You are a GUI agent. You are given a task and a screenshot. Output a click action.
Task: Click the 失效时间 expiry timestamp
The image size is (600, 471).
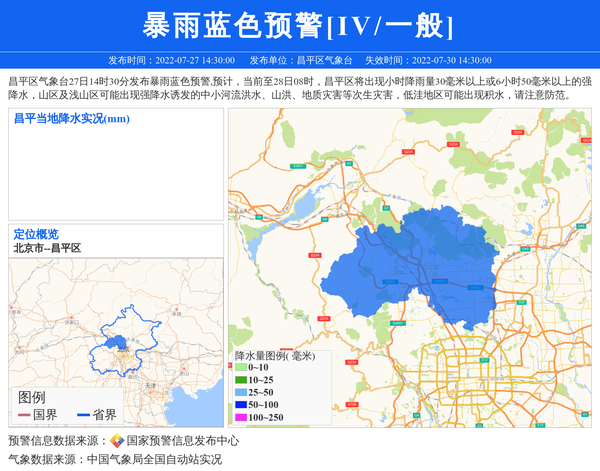(427, 60)
